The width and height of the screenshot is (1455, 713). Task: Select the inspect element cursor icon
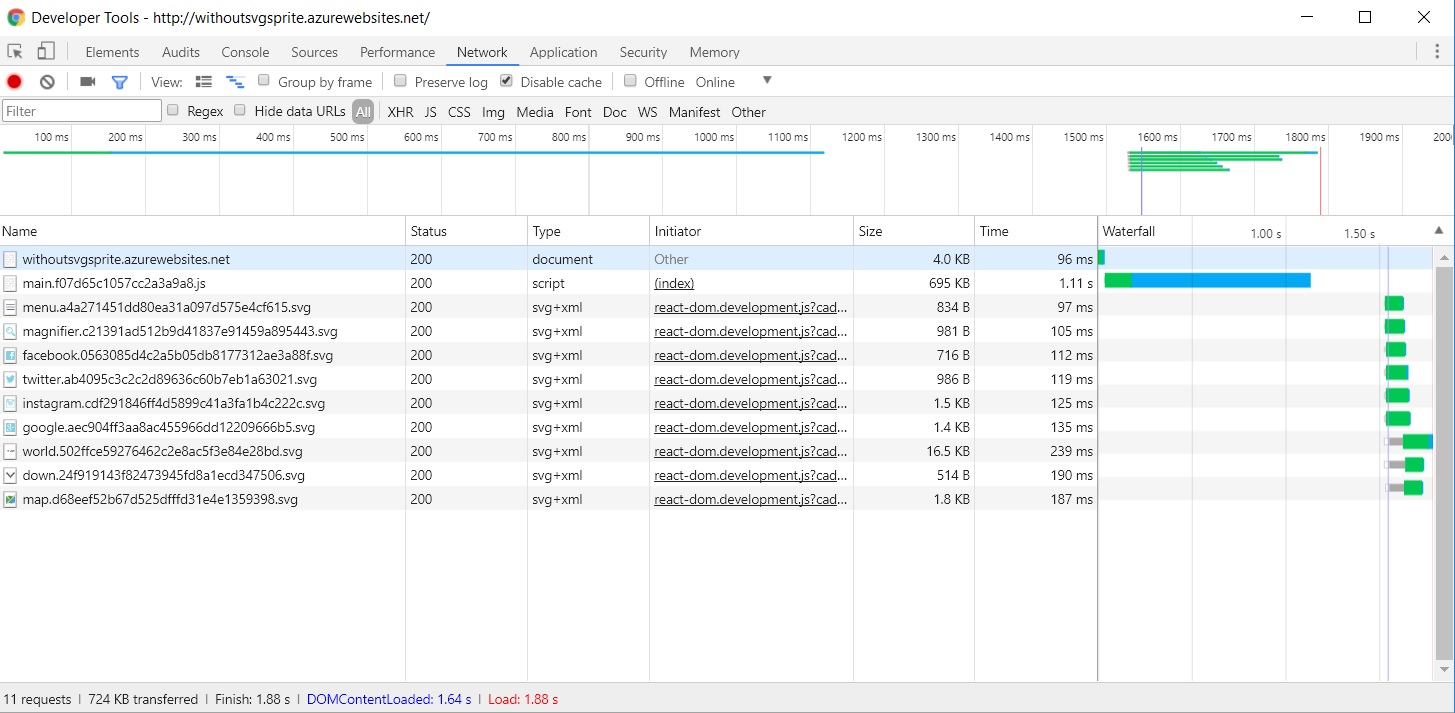point(15,52)
